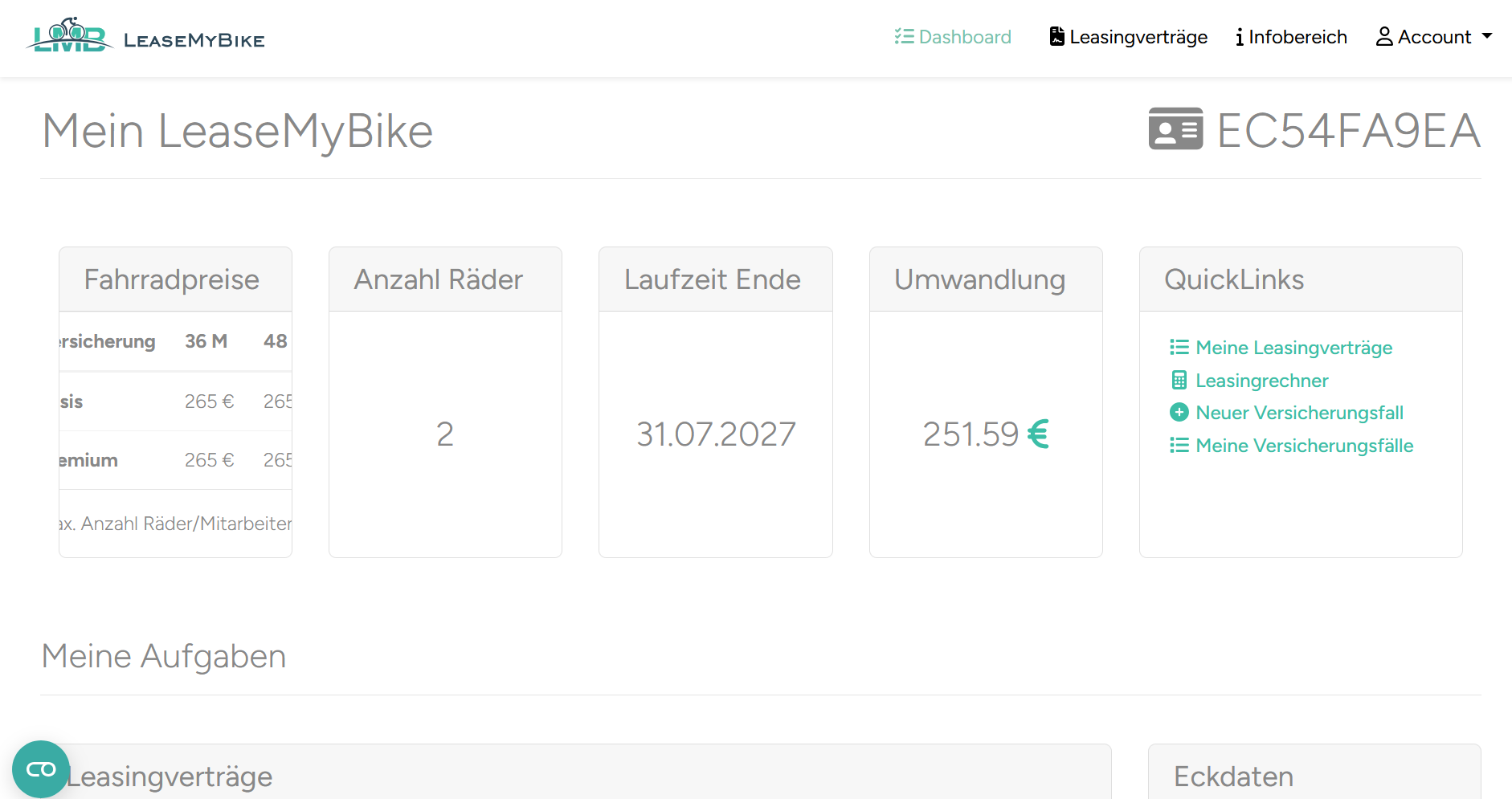Expand the Account dropdown menu
The image size is (1512, 799).
click(1434, 37)
